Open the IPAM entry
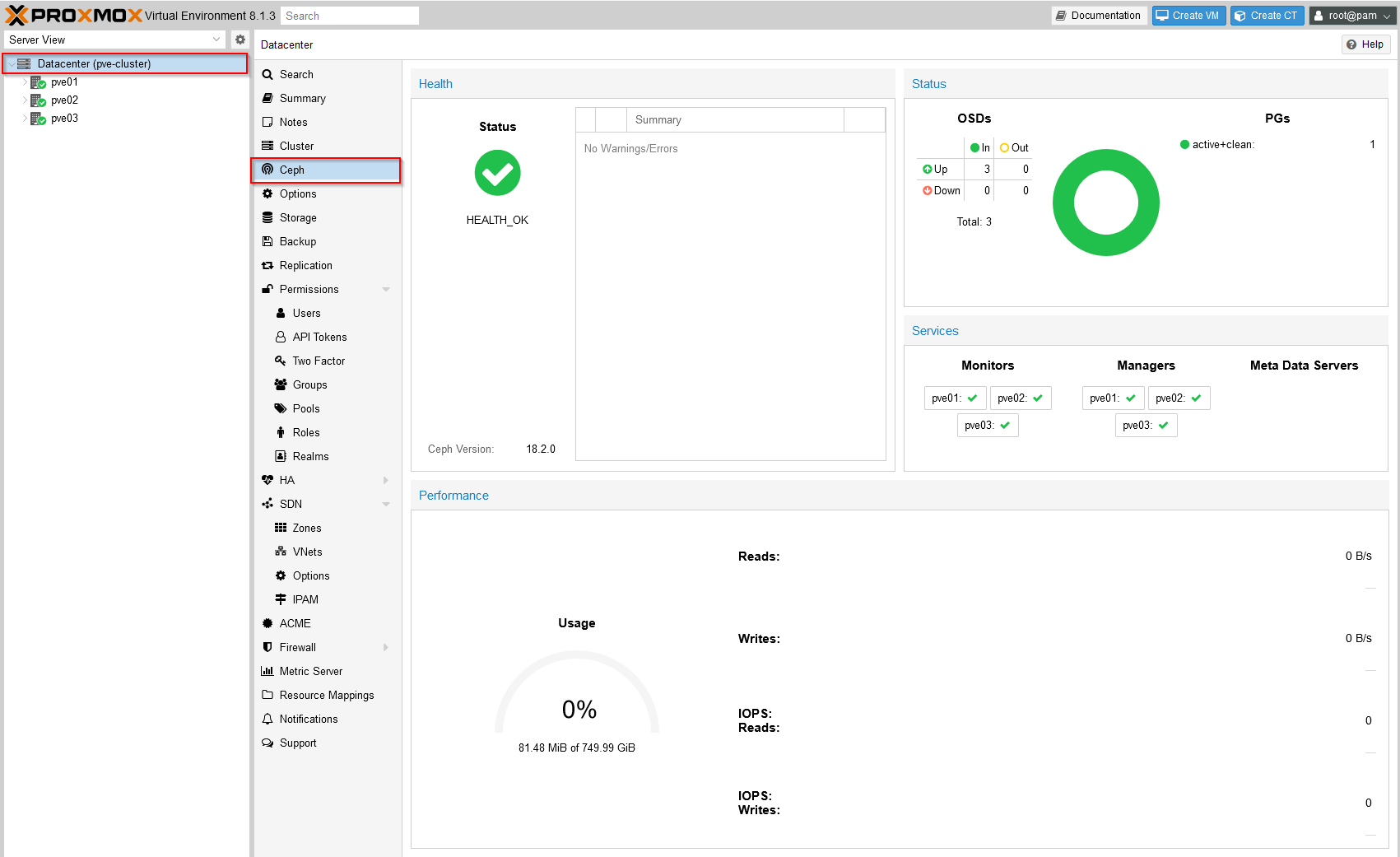This screenshot has height=857, width=1400. pos(327,599)
